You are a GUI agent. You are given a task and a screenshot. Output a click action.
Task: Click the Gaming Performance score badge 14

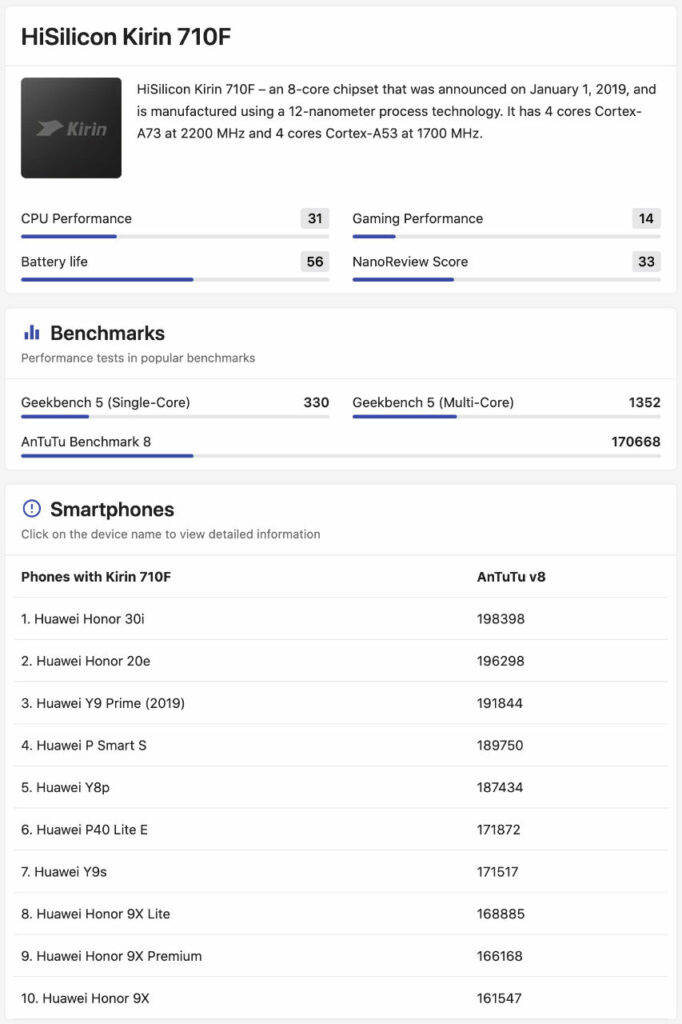(646, 218)
